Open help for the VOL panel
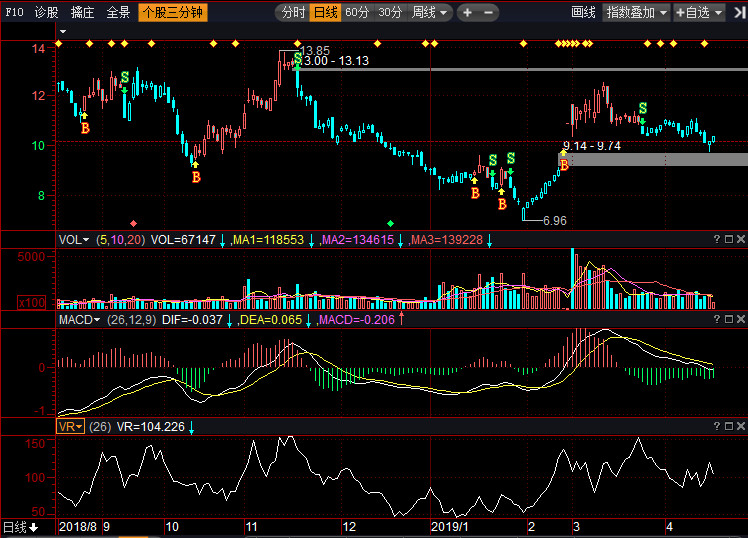The height and width of the screenshot is (538, 748). pos(717,239)
